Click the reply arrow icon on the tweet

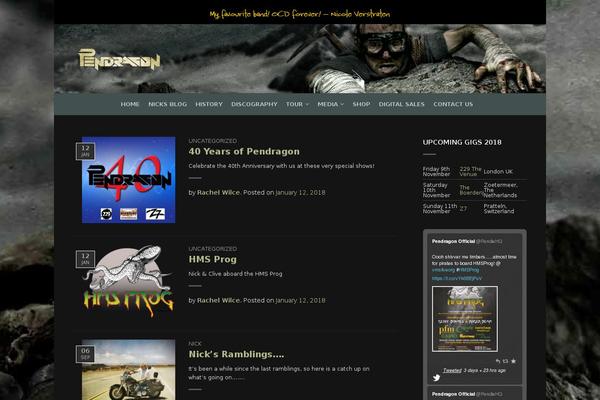[x=497, y=361]
